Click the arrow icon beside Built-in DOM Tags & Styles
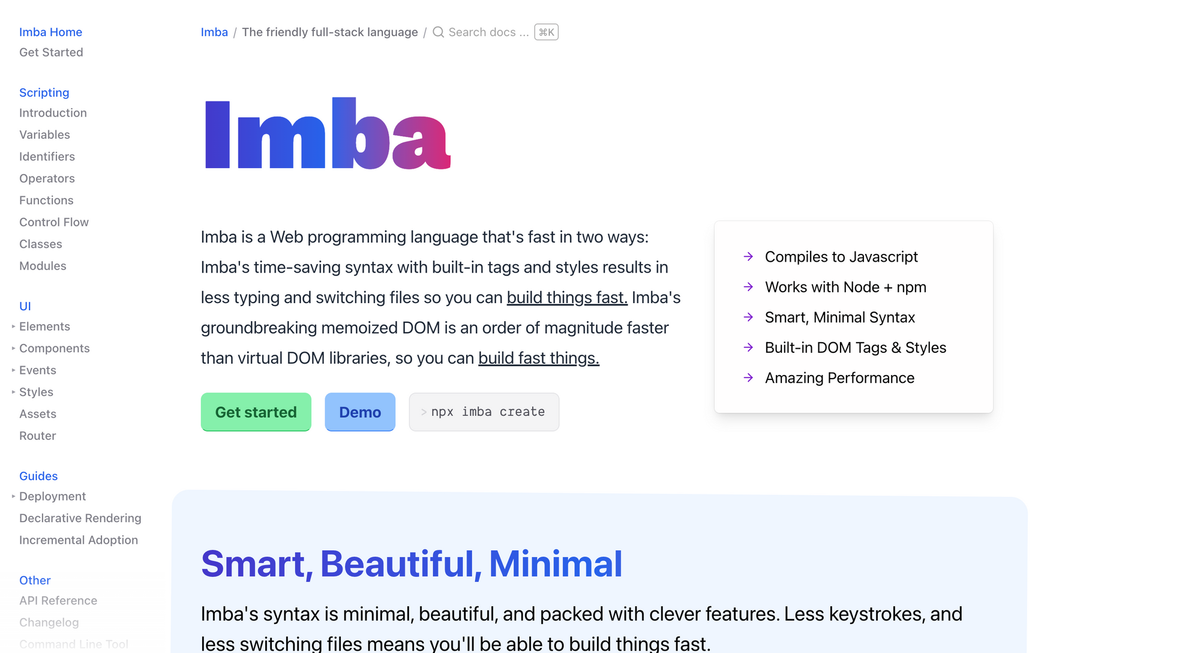The width and height of the screenshot is (1200, 653). click(x=746, y=348)
